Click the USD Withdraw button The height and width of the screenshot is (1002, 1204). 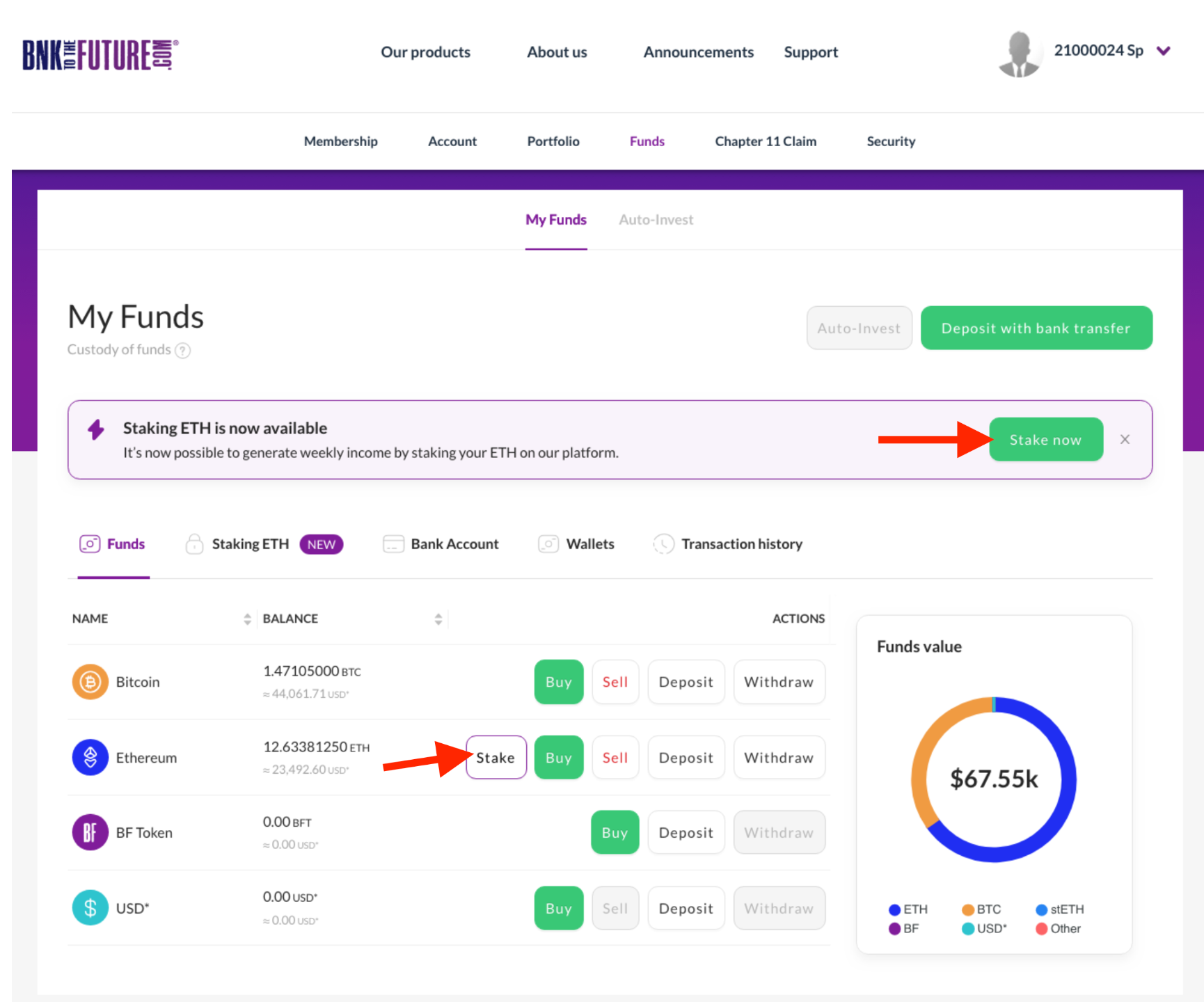pyautogui.click(x=779, y=908)
